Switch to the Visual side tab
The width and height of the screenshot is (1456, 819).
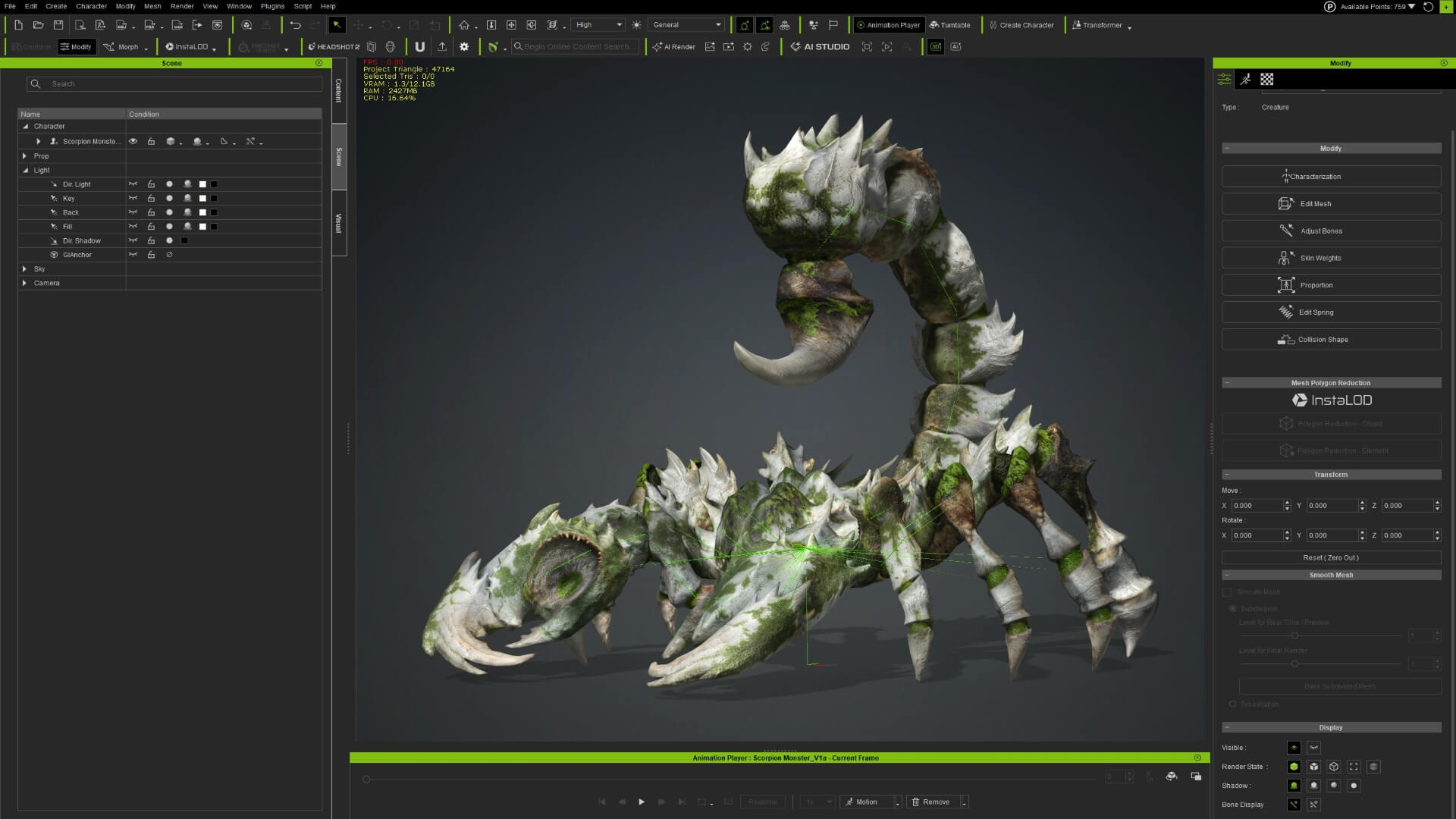pyautogui.click(x=339, y=223)
